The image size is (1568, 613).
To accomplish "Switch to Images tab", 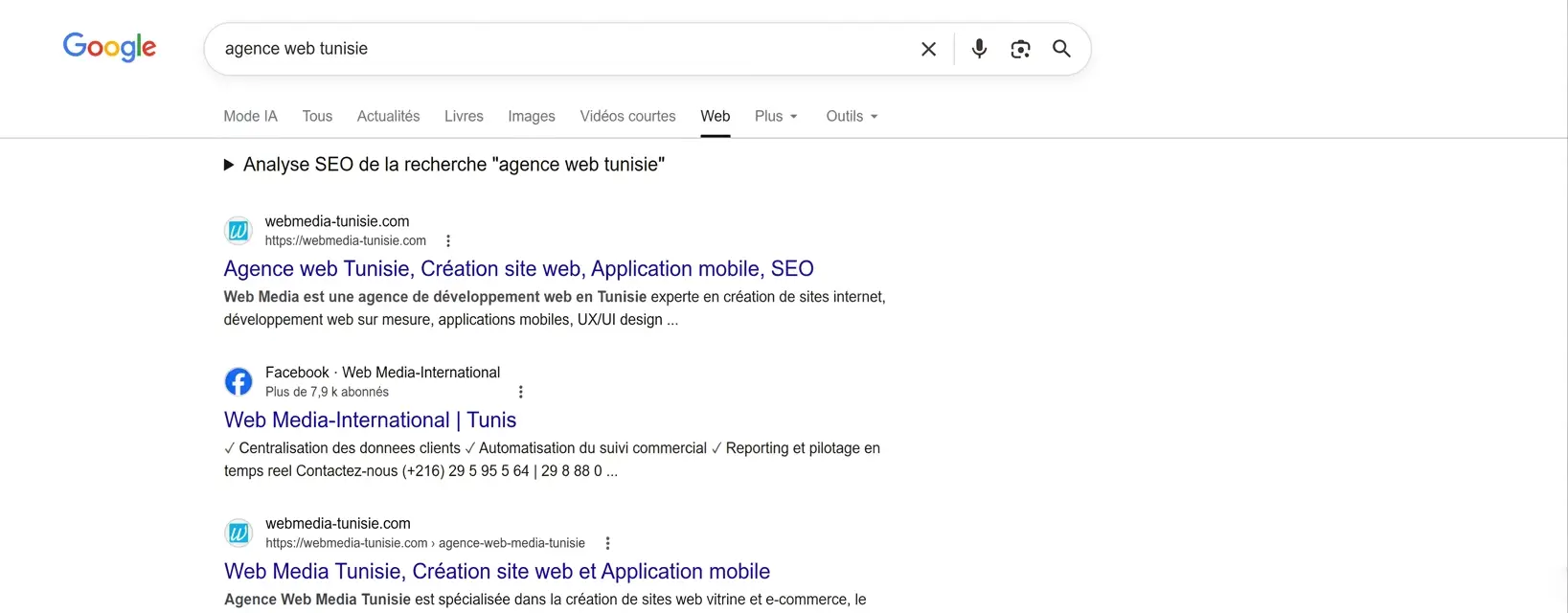I will coord(532,116).
